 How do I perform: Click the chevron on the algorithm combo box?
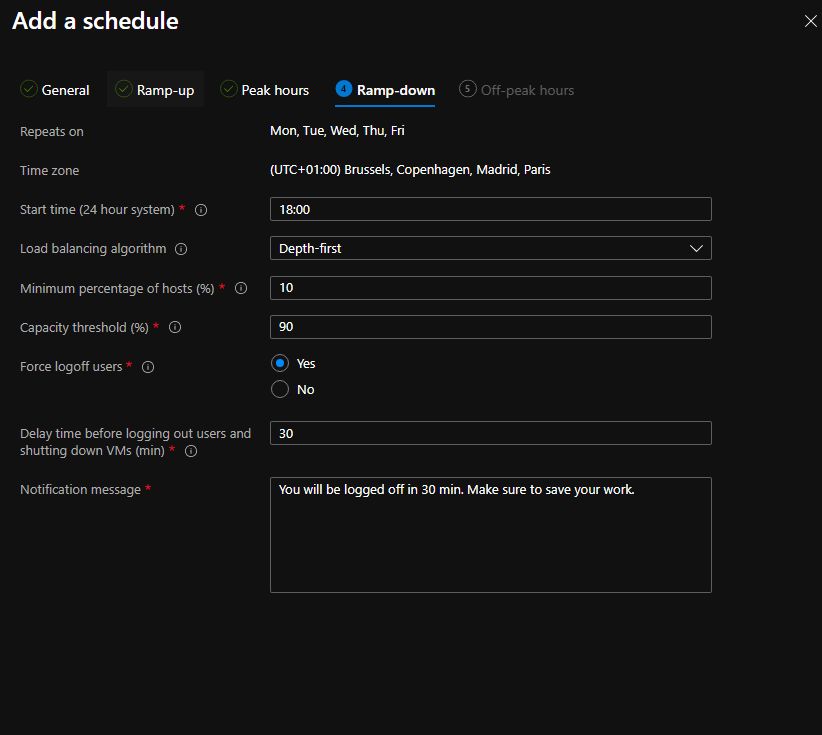(696, 248)
